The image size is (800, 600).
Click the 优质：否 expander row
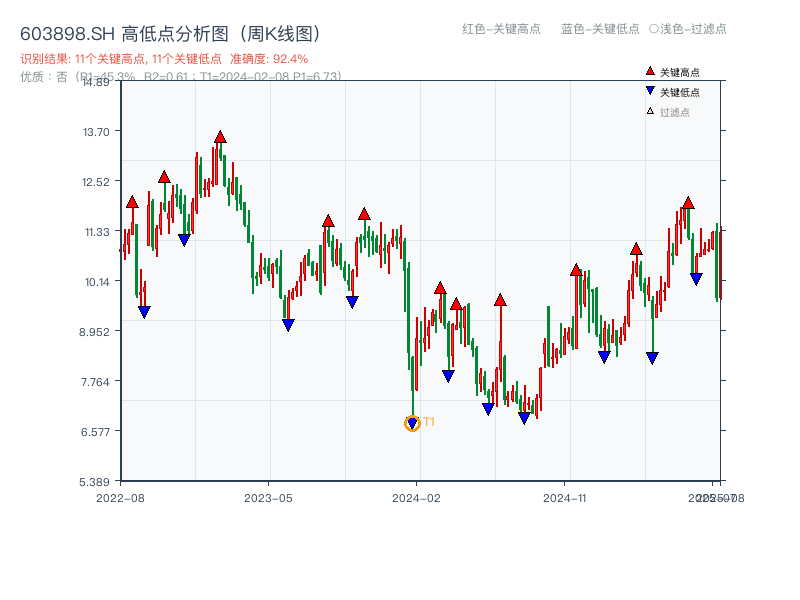tap(45, 75)
